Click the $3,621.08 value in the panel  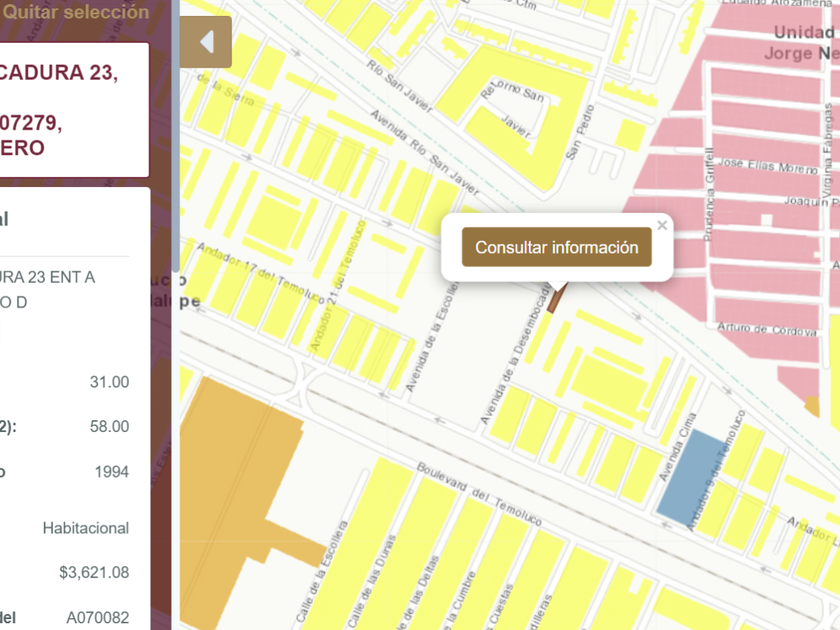point(94,572)
